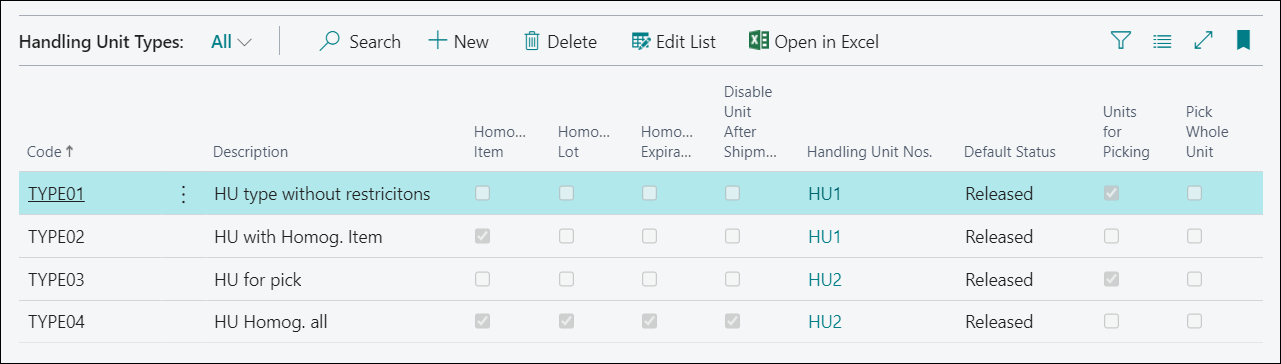Toggle Units for Picking checkbox for TYPE03

point(1111,279)
